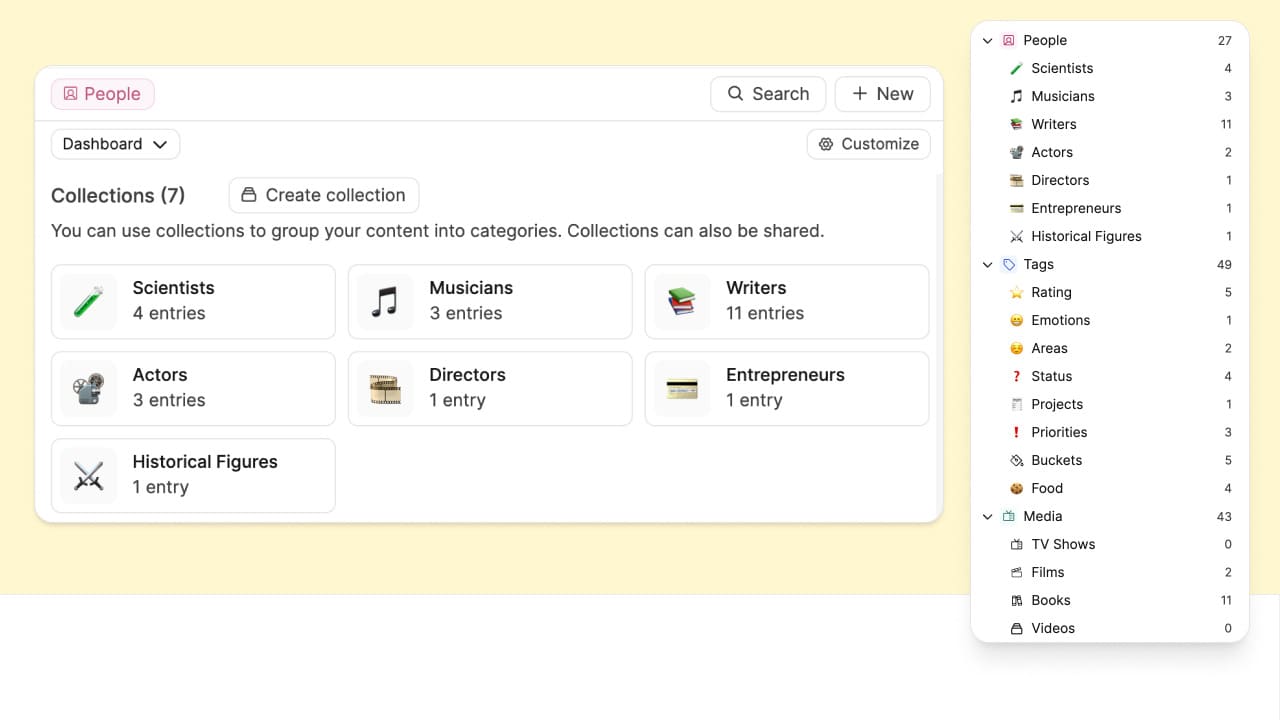Viewport: 1280px width, 720px height.
Task: Click the credit card icon on Entrepreneurs card
Action: point(681,388)
